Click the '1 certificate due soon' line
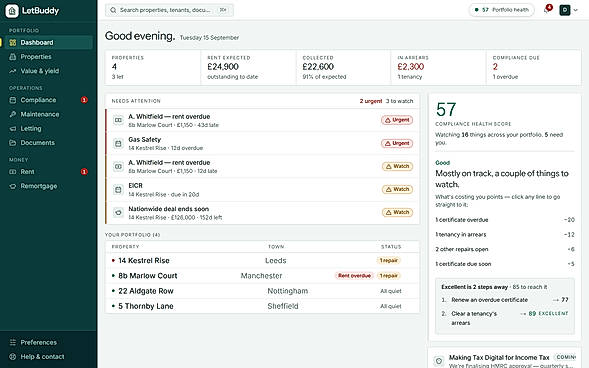 [505, 264]
